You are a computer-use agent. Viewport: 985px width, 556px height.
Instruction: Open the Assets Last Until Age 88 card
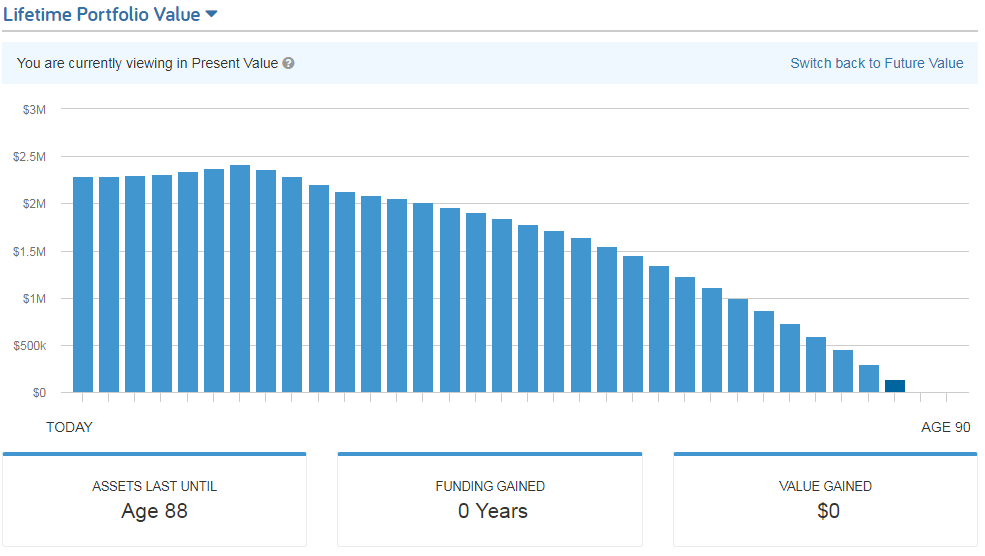pyautogui.click(x=155, y=499)
